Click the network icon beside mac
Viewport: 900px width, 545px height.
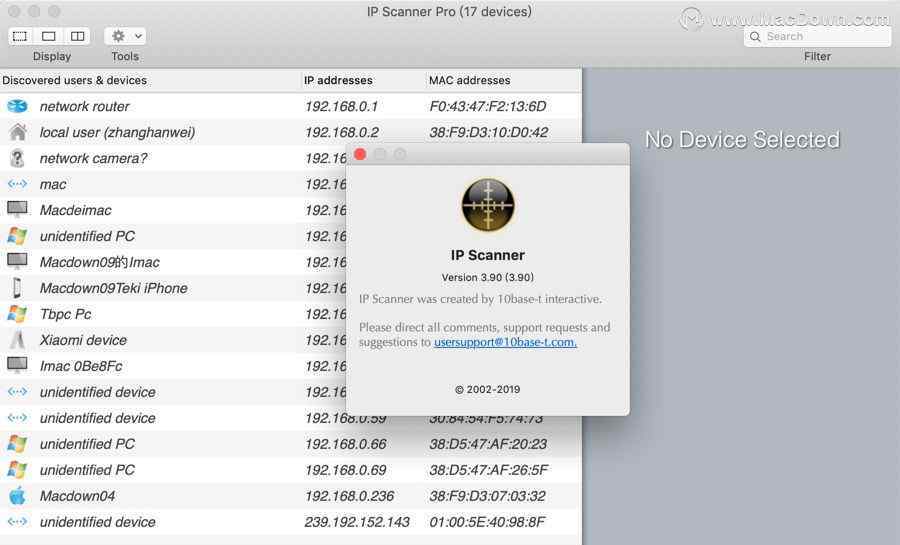[x=17, y=184]
